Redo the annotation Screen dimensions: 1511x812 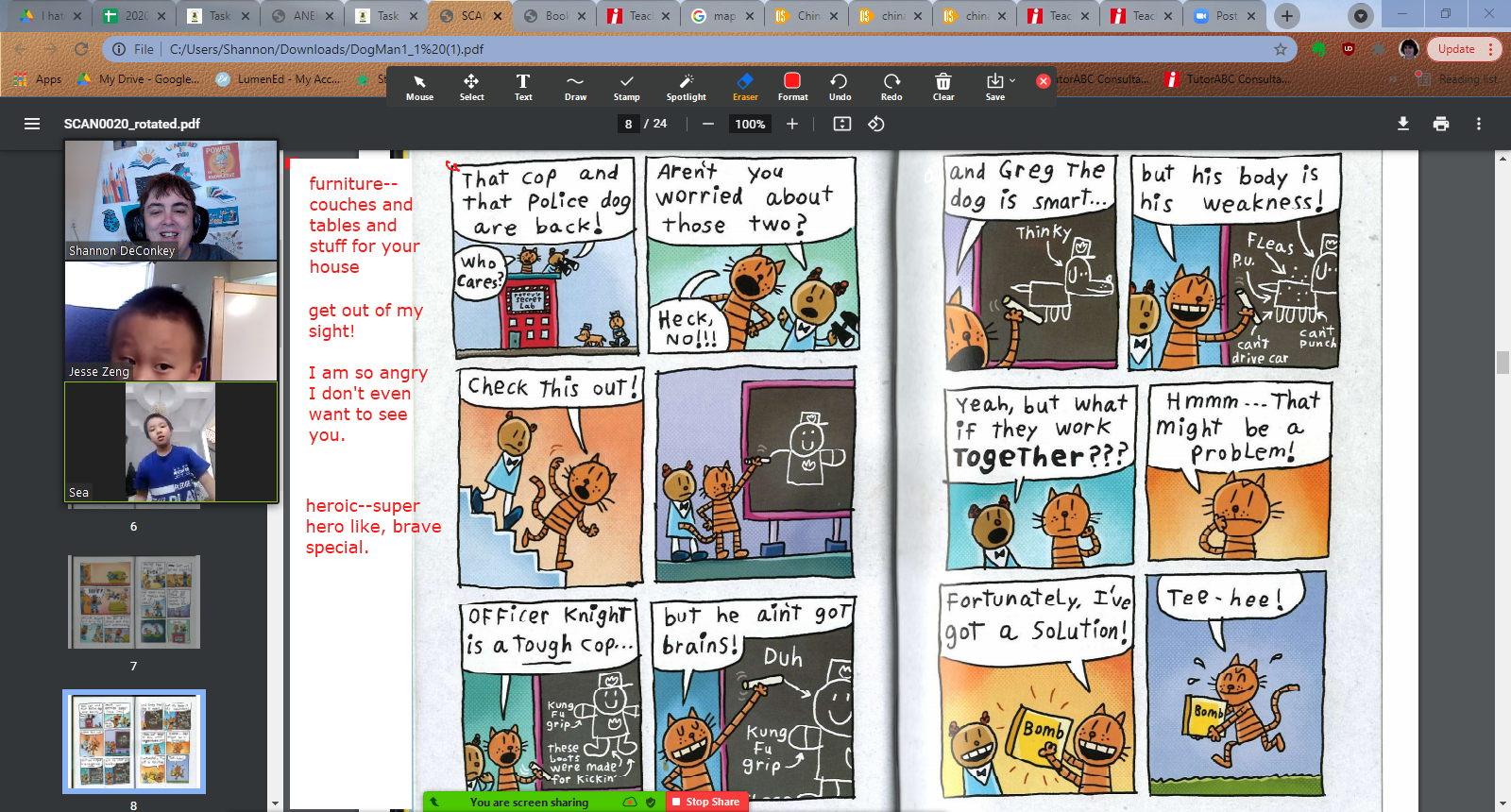coord(891,87)
